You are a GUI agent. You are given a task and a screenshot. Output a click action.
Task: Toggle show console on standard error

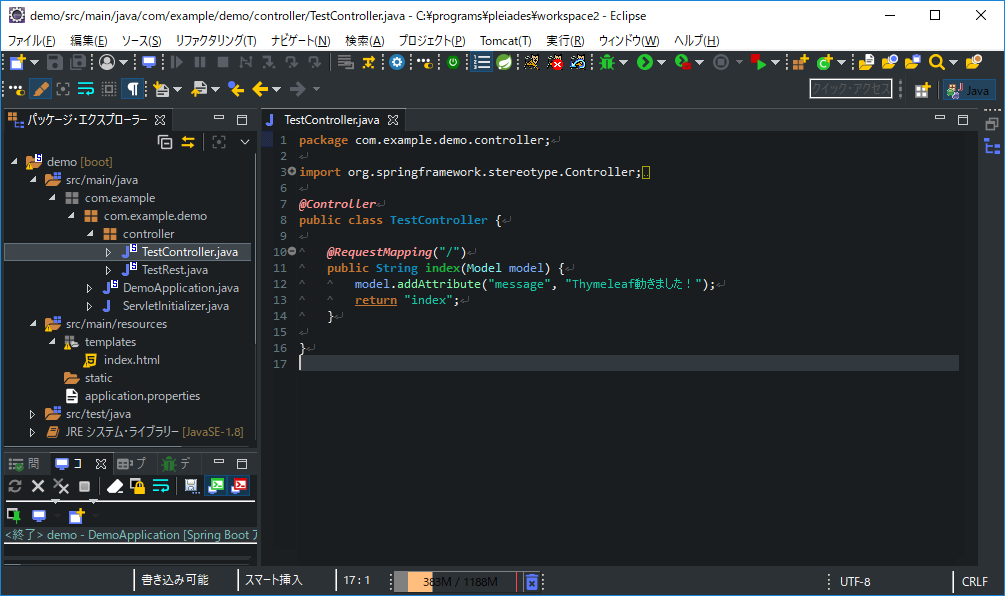point(240,486)
